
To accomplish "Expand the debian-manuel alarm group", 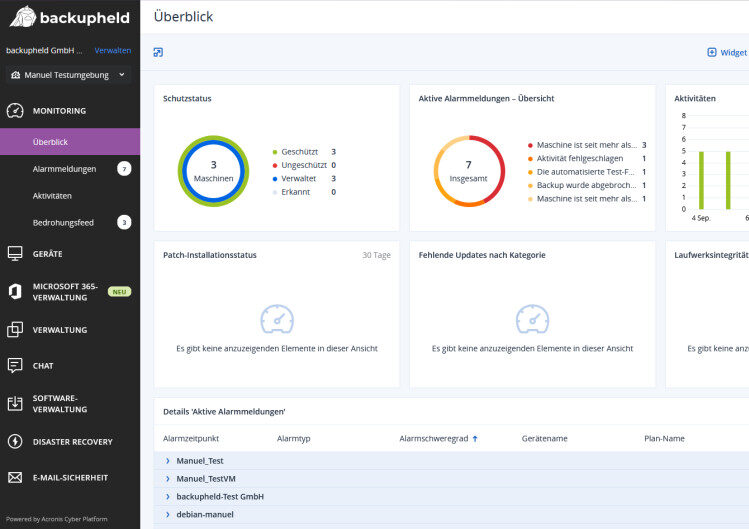I will tap(168, 514).
